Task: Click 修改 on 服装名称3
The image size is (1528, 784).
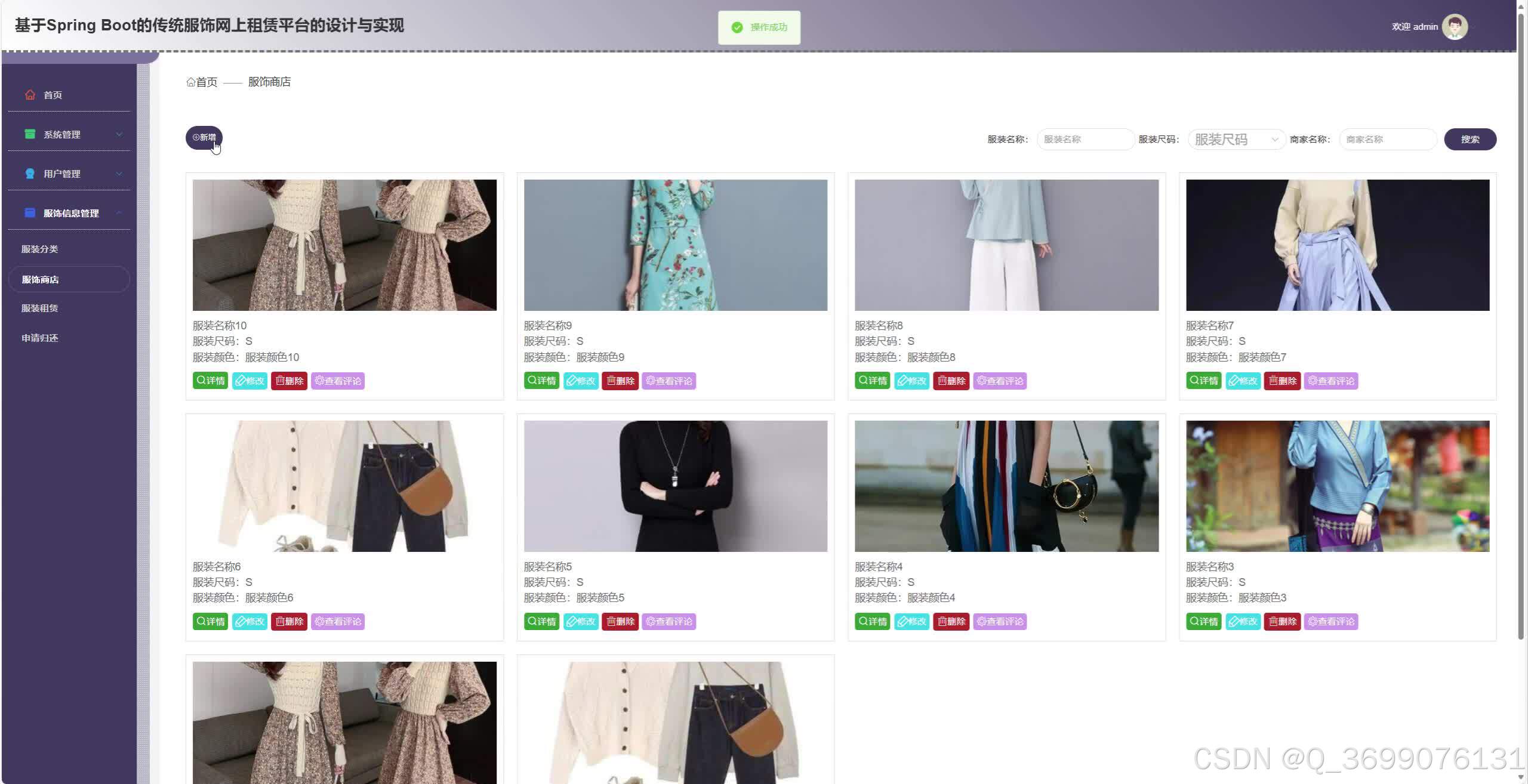Action: click(x=1243, y=621)
